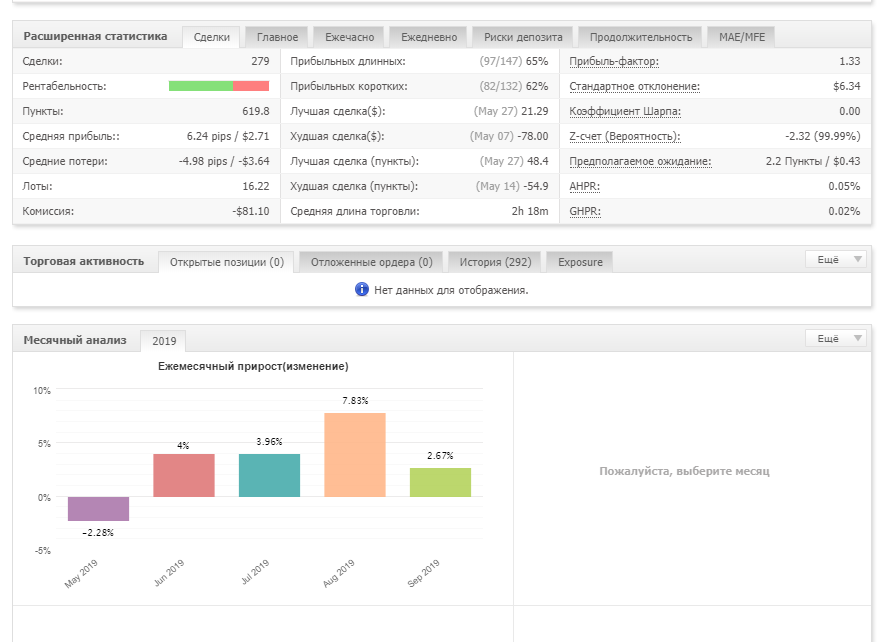881x642 pixels.
Task: Select the May 2019 purple bar
Action: click(x=98, y=509)
